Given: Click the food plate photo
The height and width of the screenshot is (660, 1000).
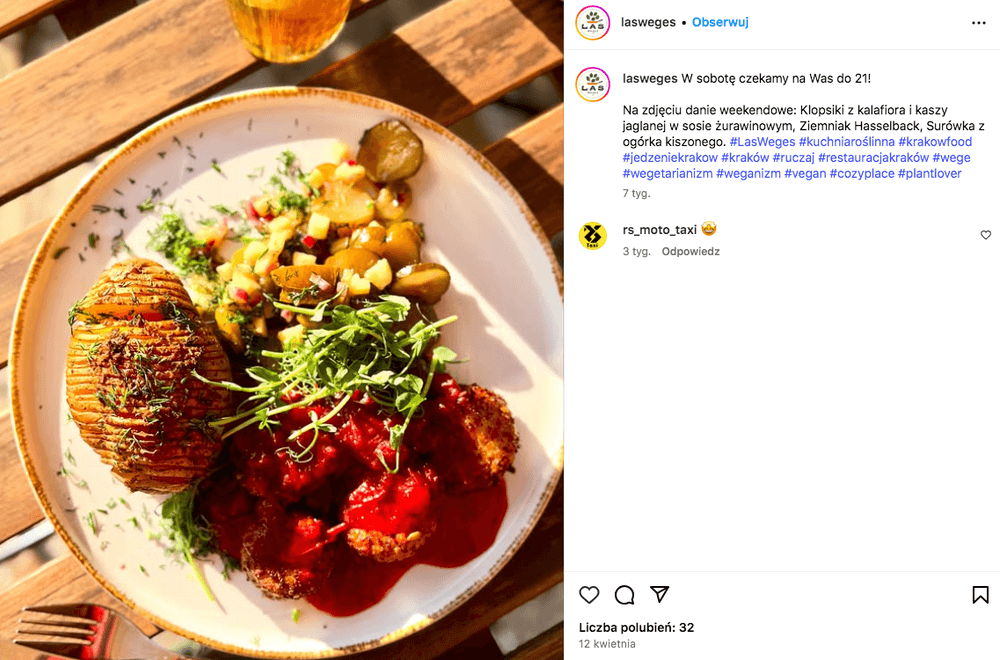Looking at the screenshot, I should click(x=281, y=330).
